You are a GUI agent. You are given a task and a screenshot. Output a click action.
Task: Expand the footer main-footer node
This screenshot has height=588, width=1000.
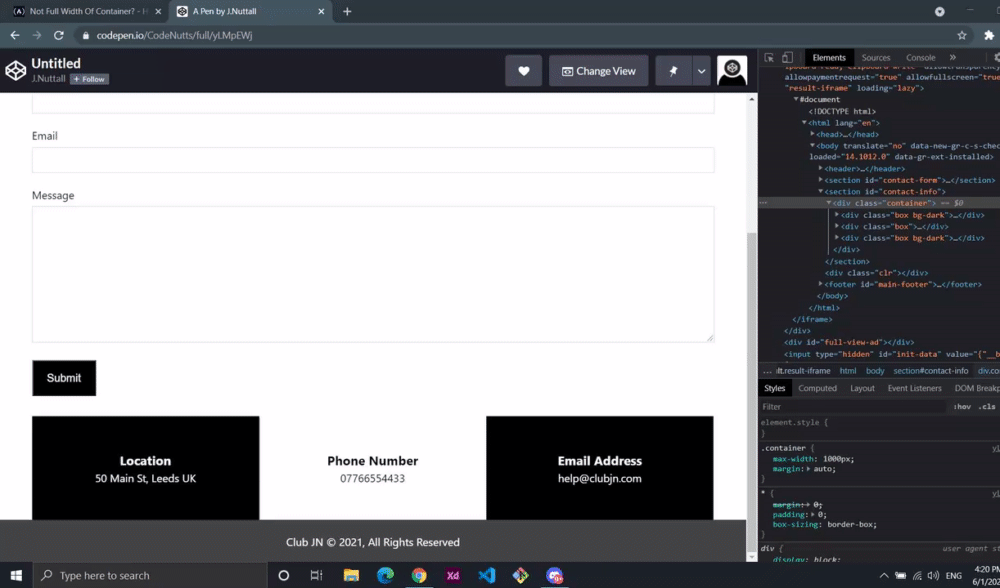820,284
